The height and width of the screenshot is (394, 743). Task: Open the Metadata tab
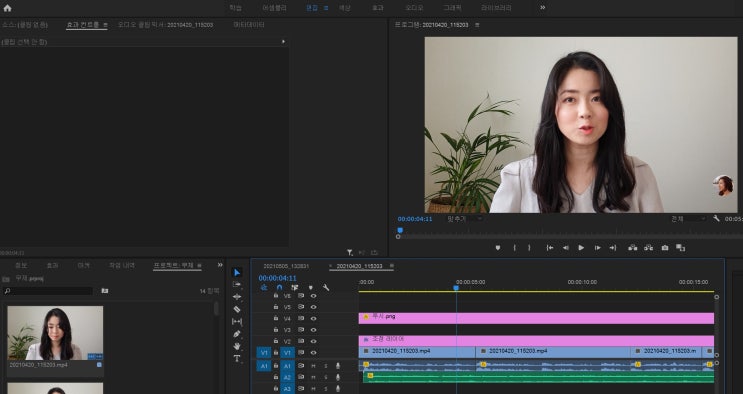tap(249, 25)
